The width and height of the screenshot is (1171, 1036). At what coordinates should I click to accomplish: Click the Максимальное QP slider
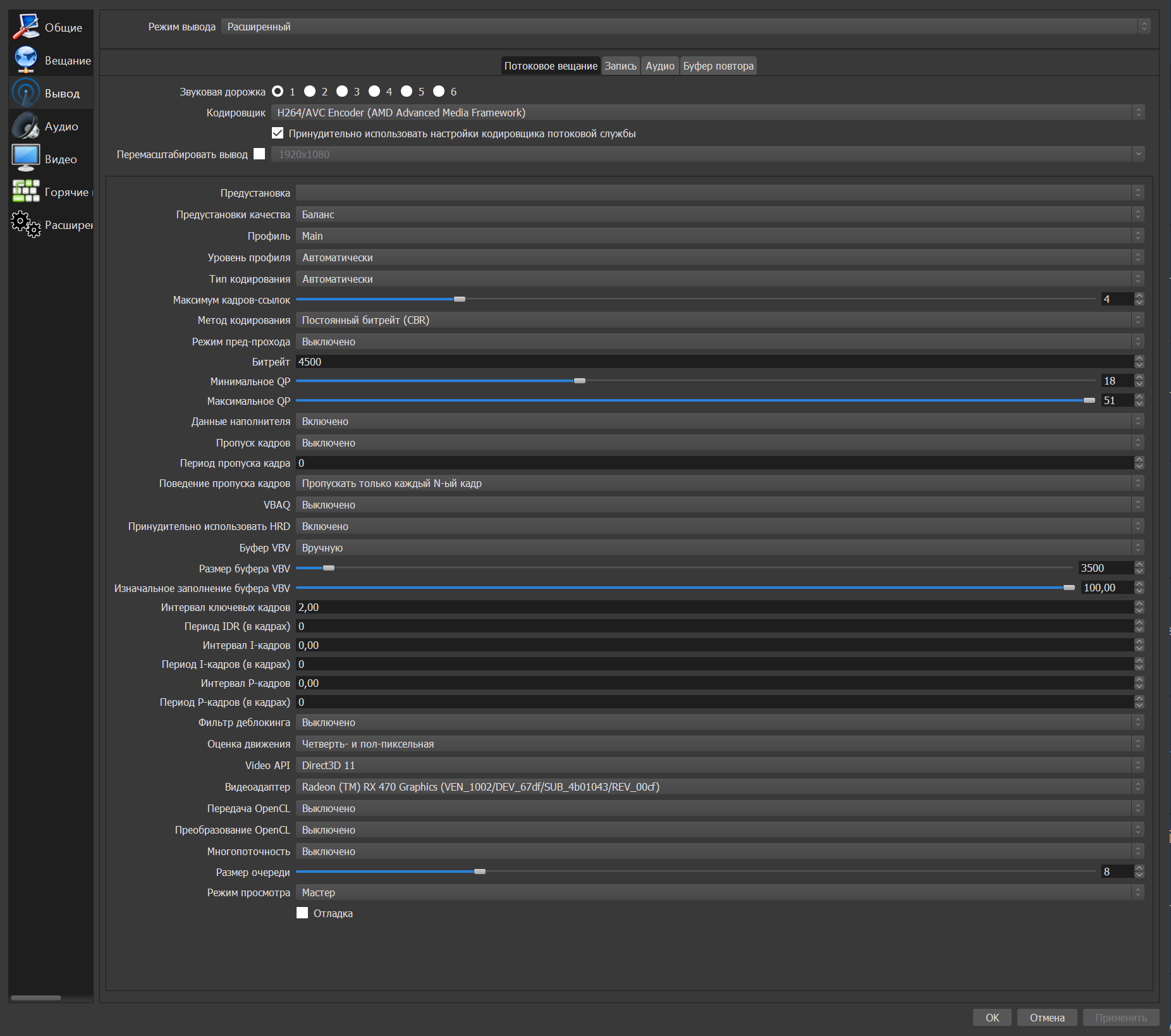[x=696, y=400]
